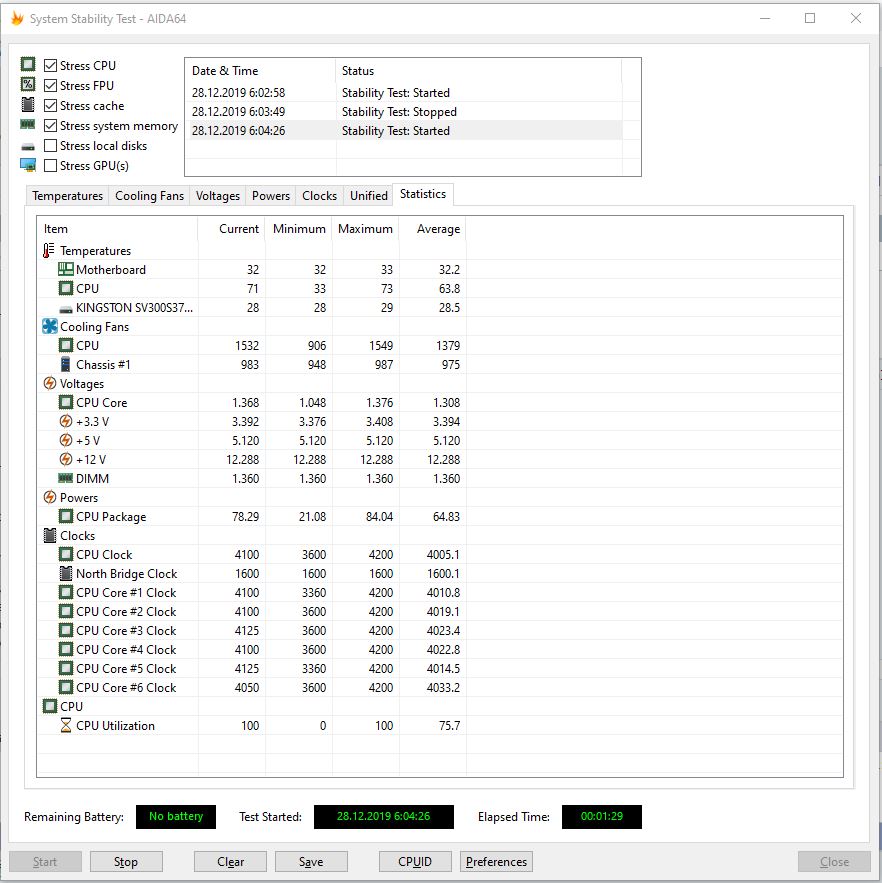
Task: Click the monitor icon beside Stress GPU(s)
Action: click(x=28, y=165)
